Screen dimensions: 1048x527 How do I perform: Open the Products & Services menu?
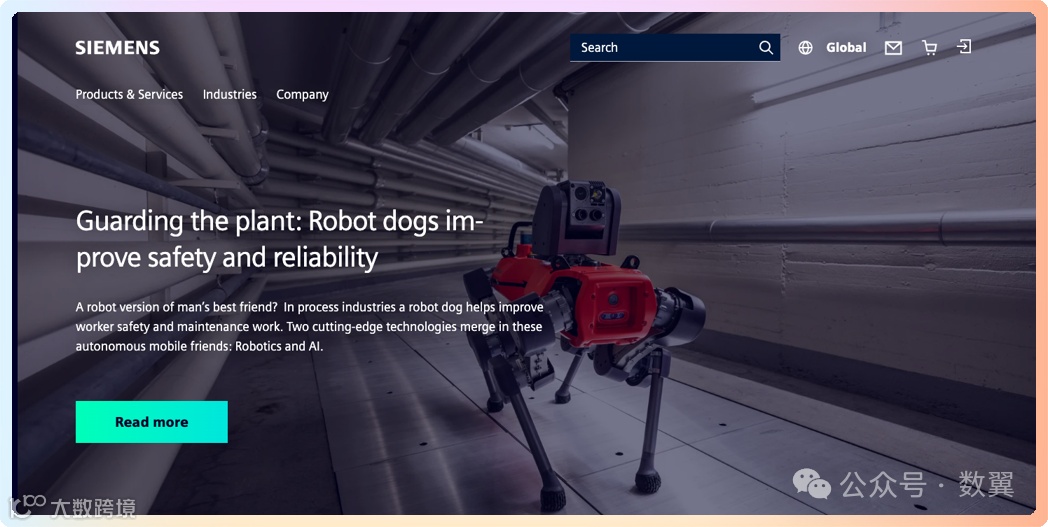coord(129,94)
